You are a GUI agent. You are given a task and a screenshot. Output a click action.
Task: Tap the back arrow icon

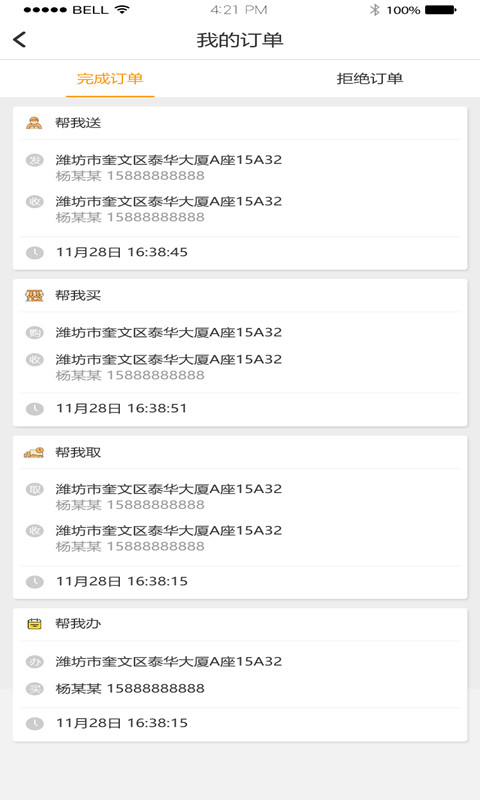(x=20, y=39)
